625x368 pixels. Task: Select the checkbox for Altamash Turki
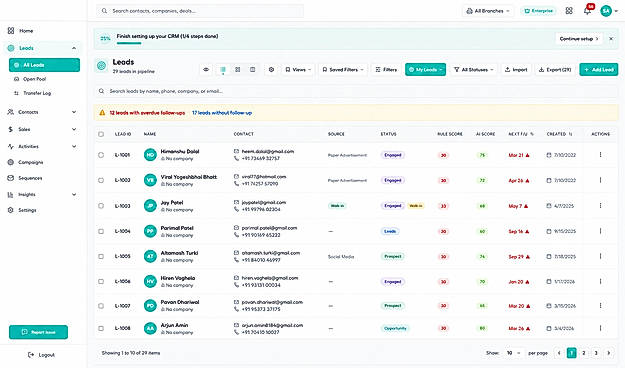[x=101, y=256]
